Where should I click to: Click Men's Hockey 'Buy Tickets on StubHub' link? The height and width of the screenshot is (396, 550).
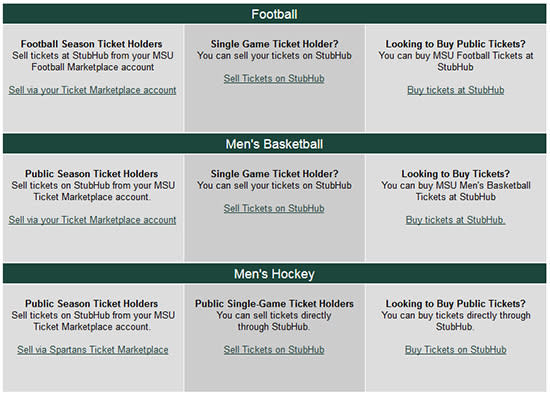455,350
